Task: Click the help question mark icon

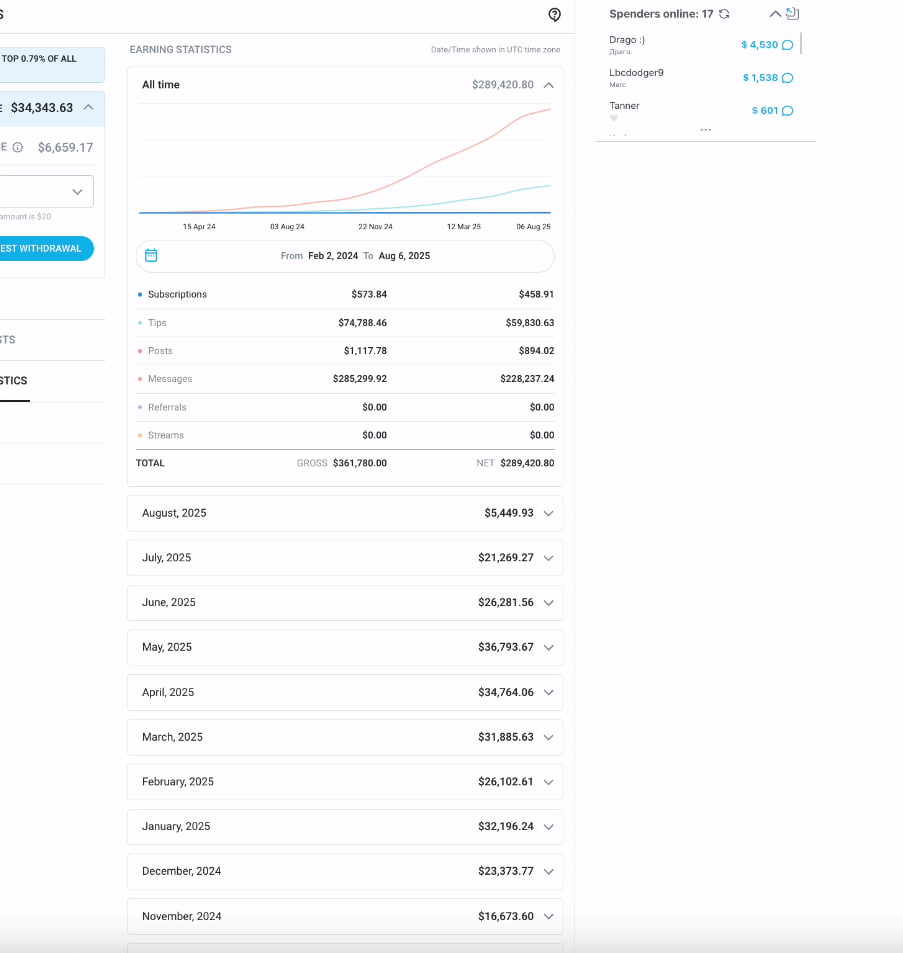Action: click(x=555, y=15)
